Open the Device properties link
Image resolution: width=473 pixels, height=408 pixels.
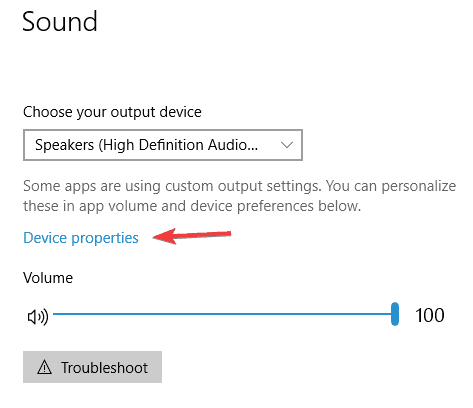click(x=81, y=238)
